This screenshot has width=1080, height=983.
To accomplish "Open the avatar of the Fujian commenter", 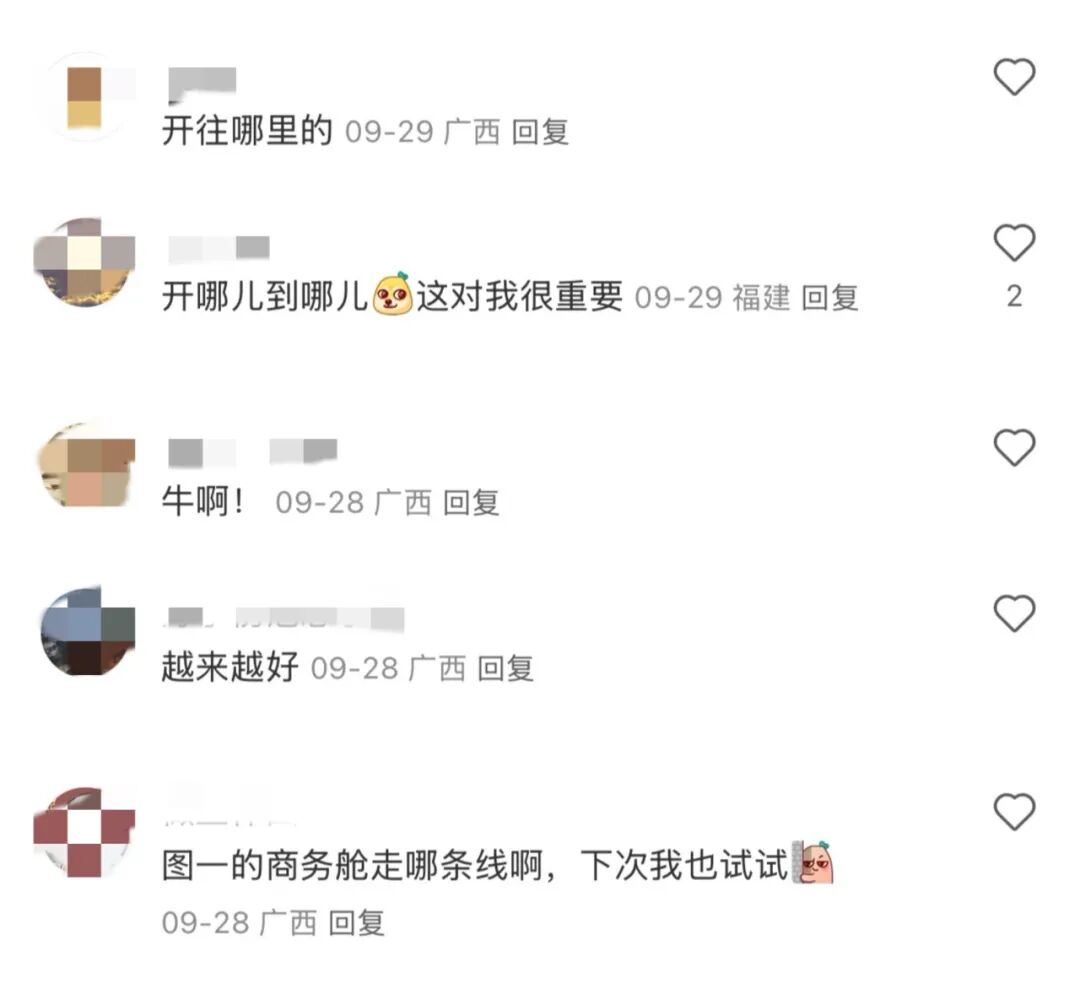I will 84,262.
